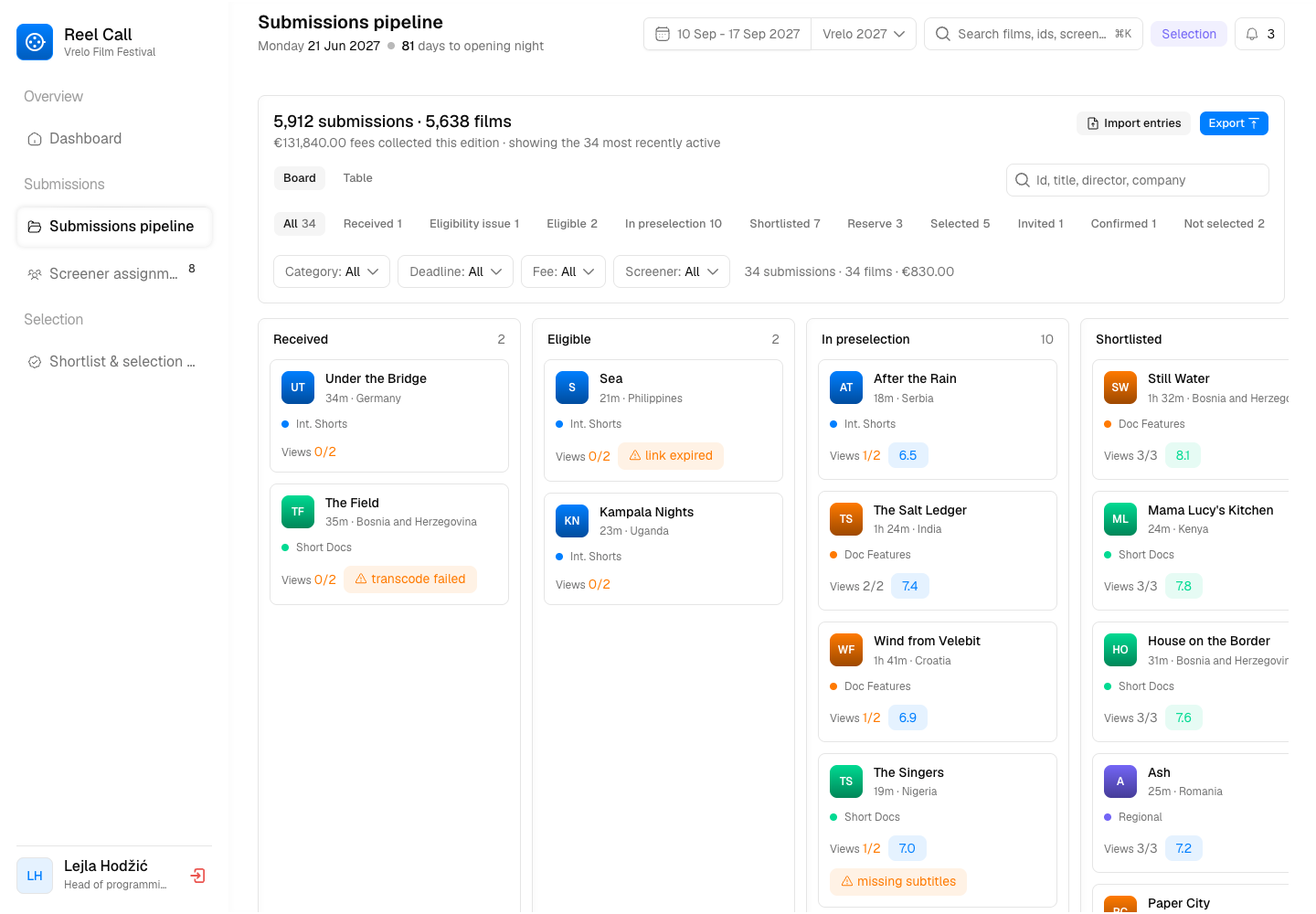Expand the Category: All dropdown

332,271
